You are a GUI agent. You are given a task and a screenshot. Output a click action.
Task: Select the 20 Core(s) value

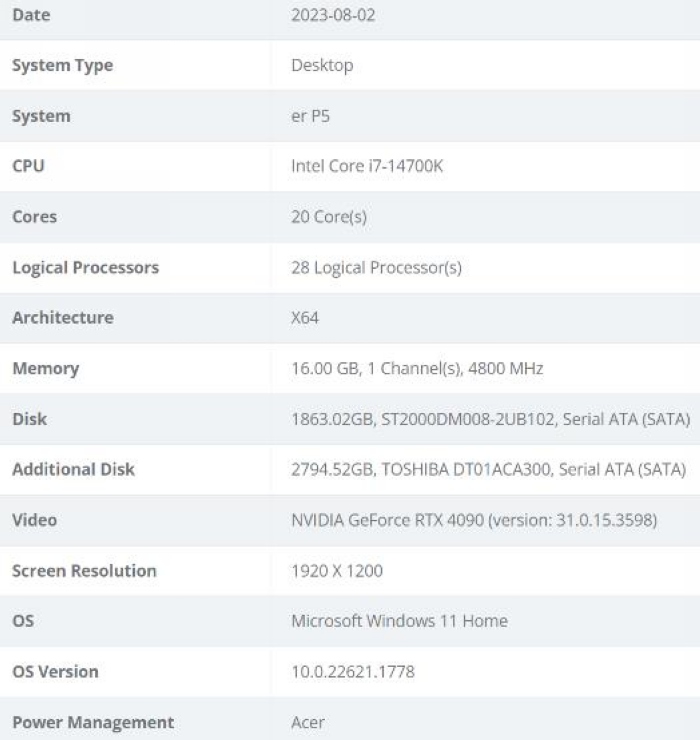[329, 217]
